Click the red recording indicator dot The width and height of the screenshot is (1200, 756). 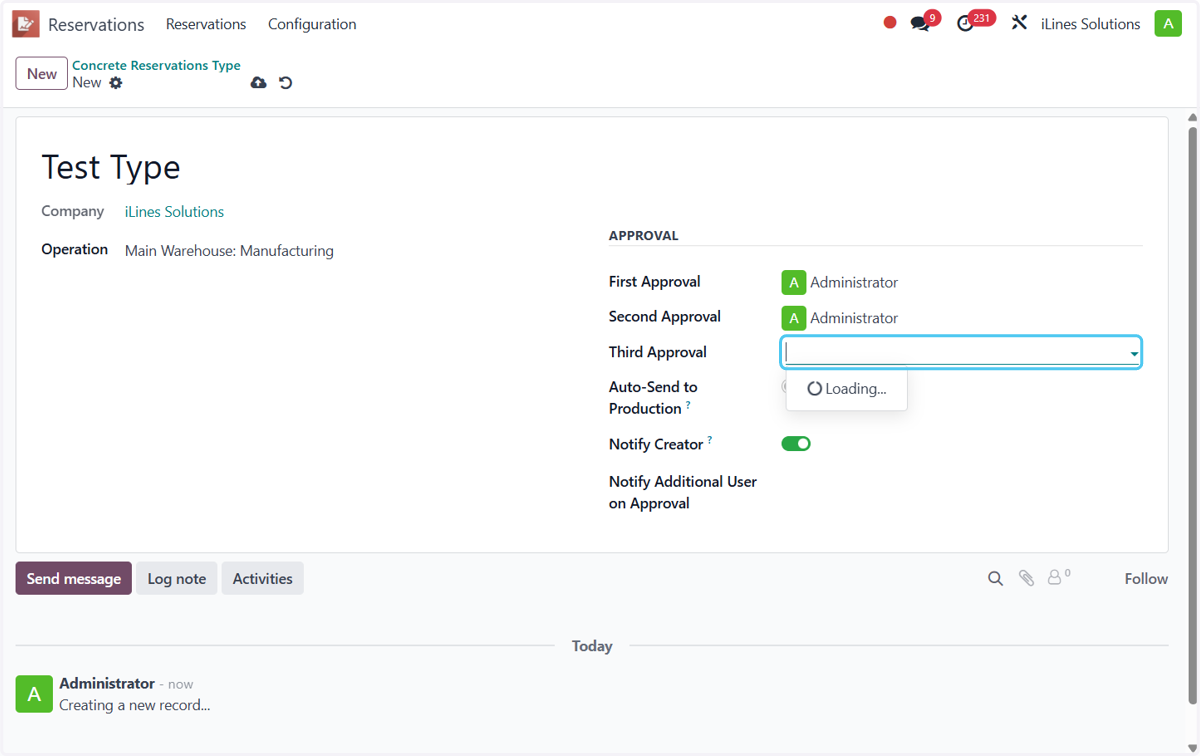890,23
